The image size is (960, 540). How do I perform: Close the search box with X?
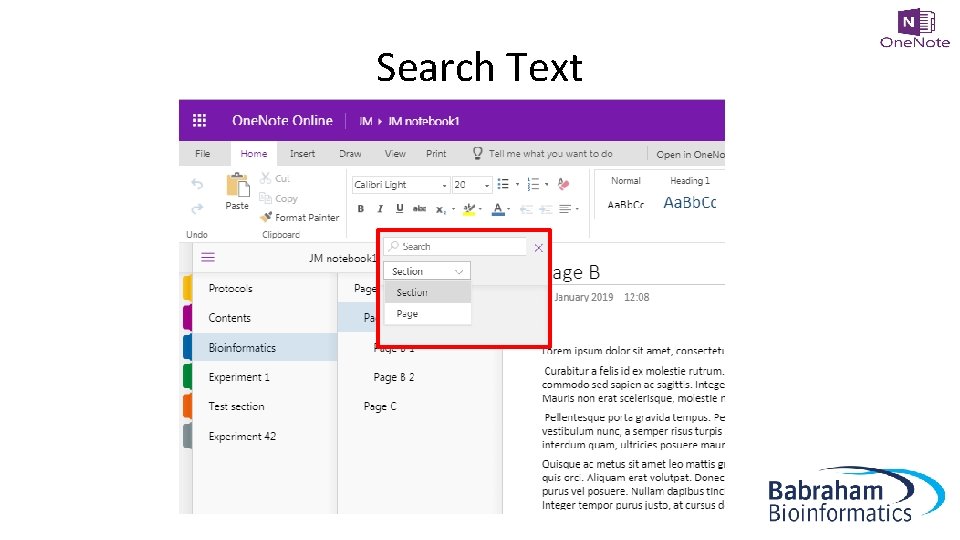click(x=538, y=248)
